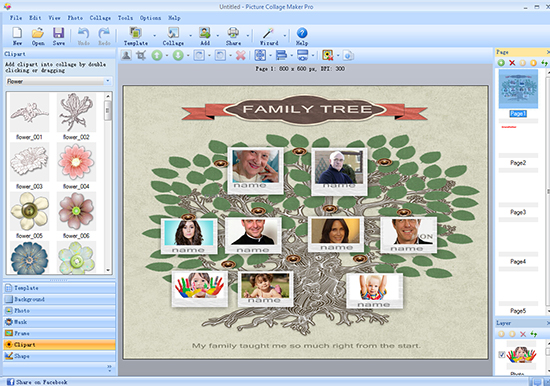Switch to the Shape sidebar tab
550x386 pixels.
pyautogui.click(x=59, y=356)
